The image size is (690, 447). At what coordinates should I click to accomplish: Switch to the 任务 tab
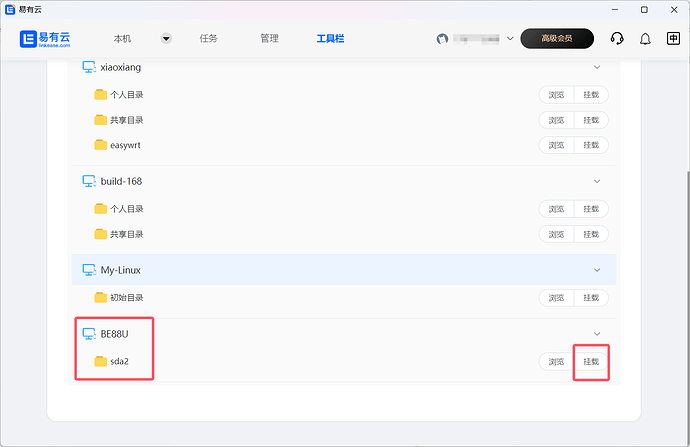click(x=208, y=39)
